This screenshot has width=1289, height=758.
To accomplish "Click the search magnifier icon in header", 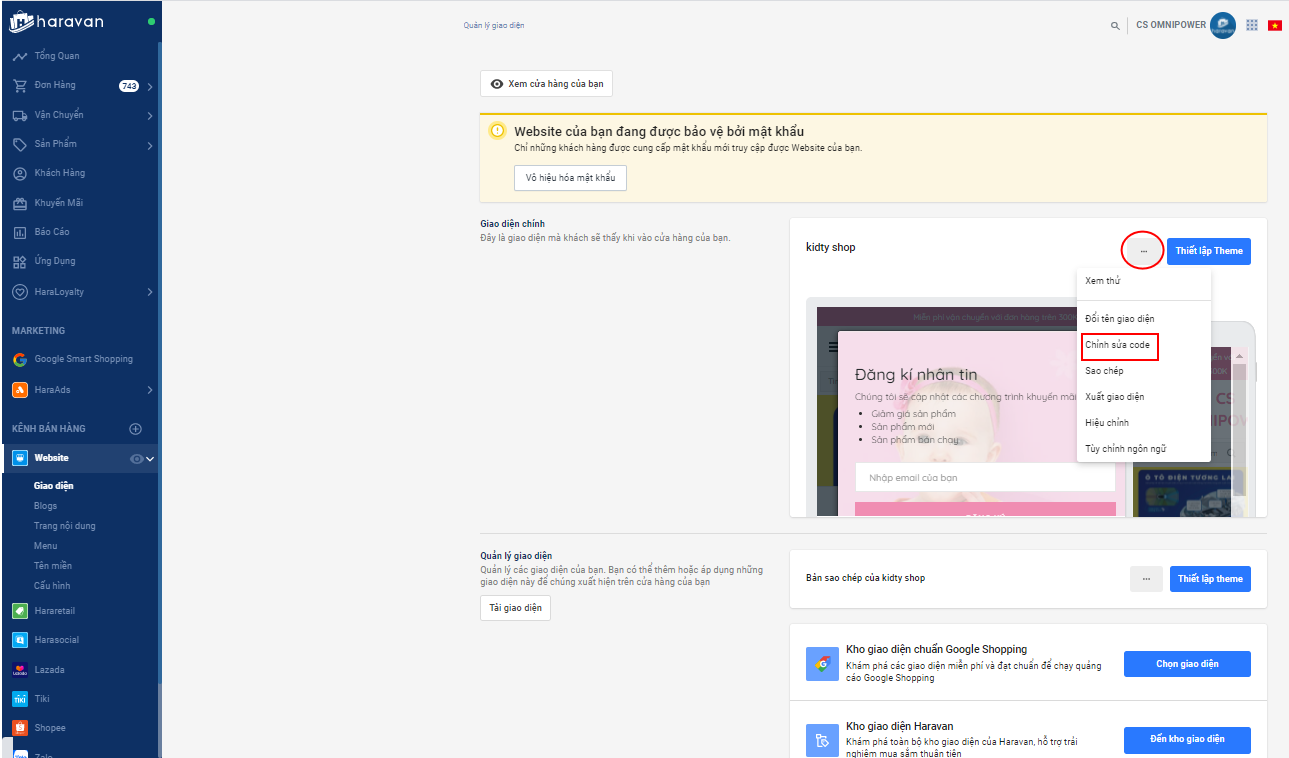I will [x=1115, y=25].
